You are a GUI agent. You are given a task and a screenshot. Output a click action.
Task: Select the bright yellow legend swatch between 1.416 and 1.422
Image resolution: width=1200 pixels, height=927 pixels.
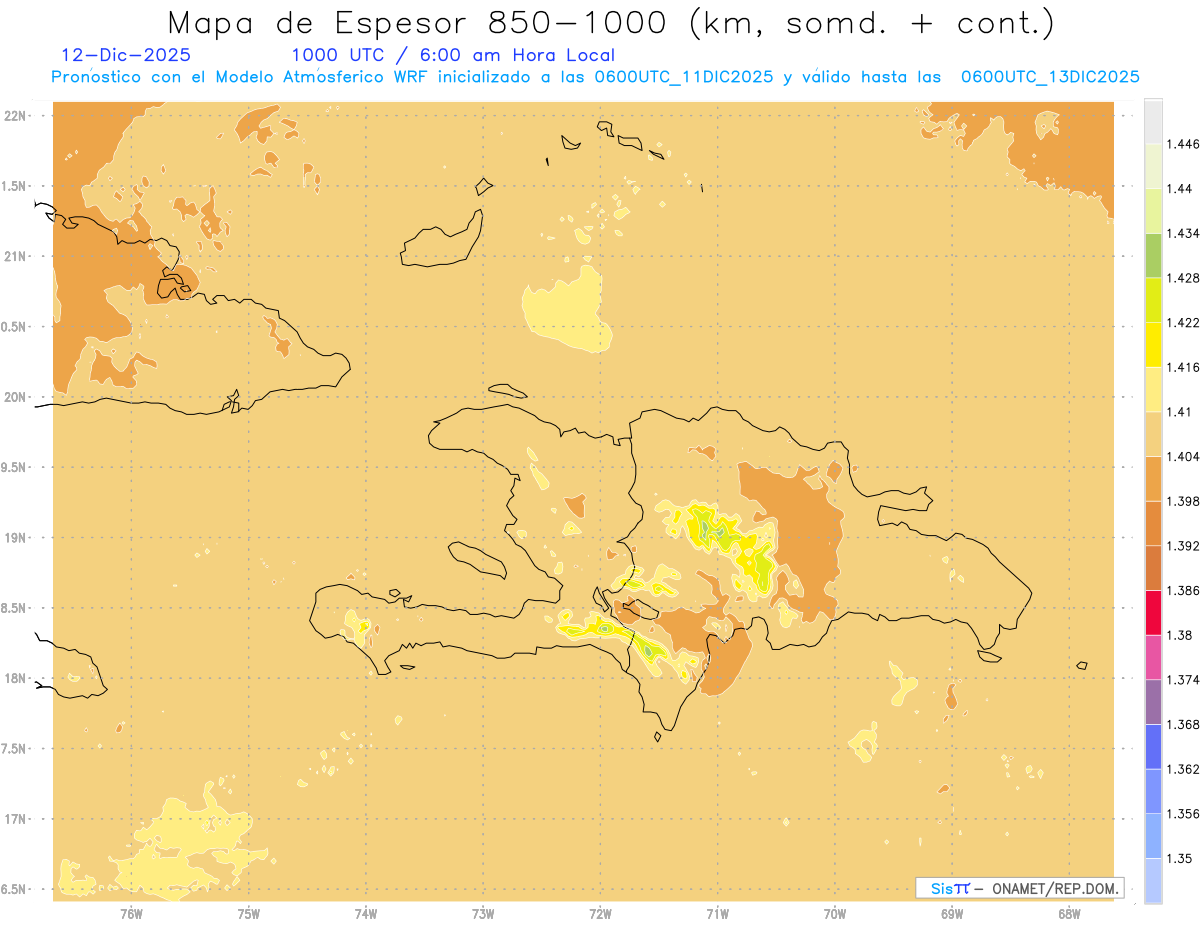click(1153, 344)
